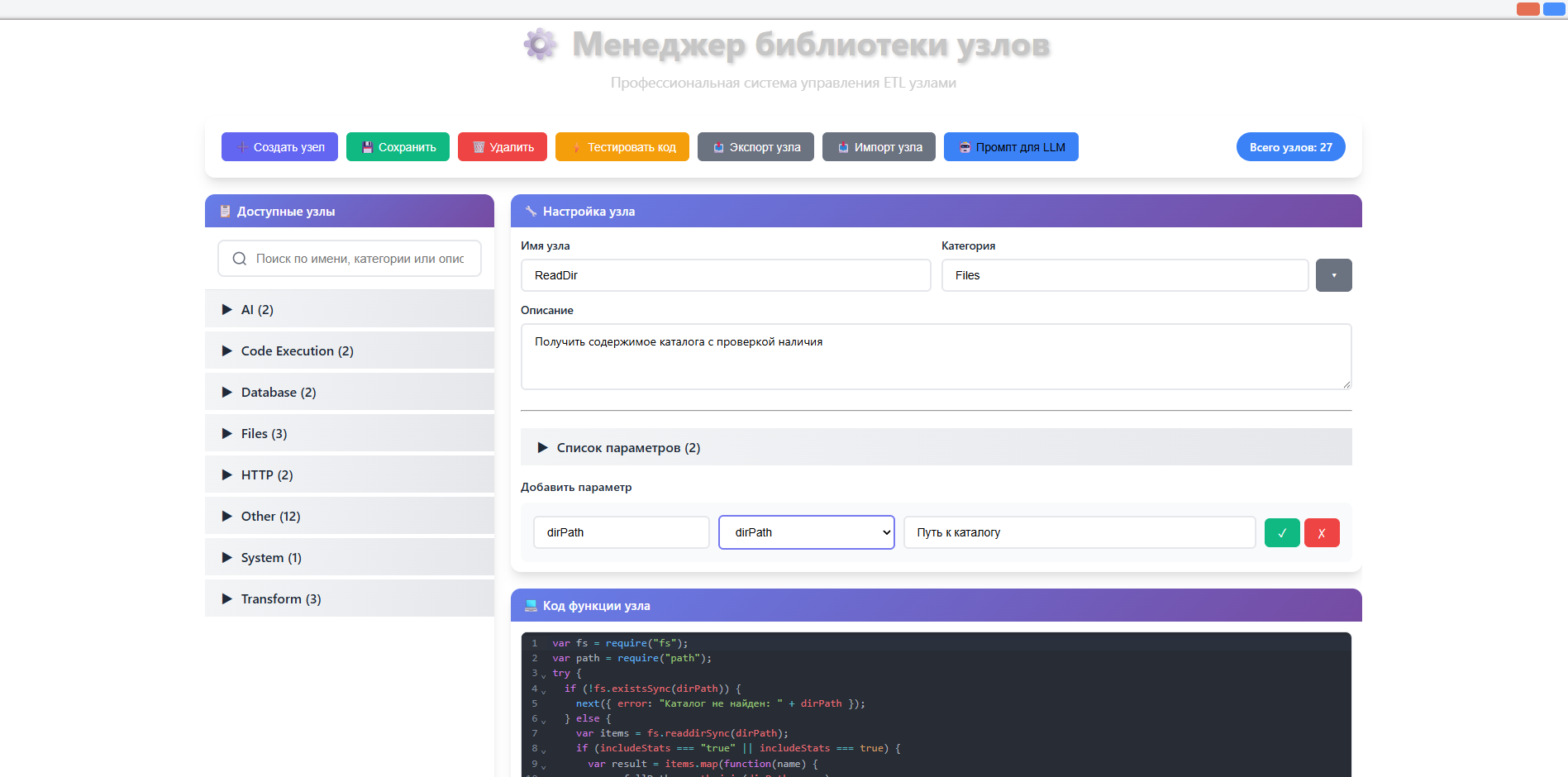Click the magnifier icon in node search
The image size is (1568, 777).
[240, 259]
